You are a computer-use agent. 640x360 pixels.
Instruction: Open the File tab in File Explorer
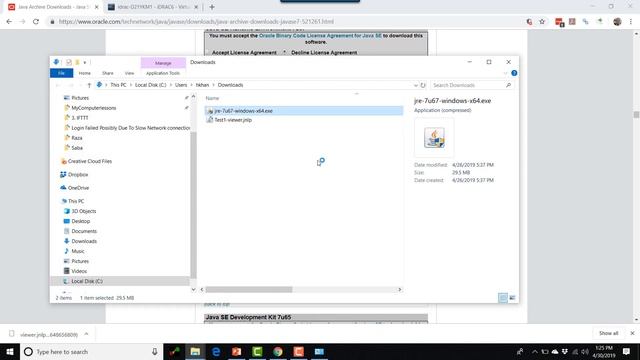pyautogui.click(x=62, y=73)
